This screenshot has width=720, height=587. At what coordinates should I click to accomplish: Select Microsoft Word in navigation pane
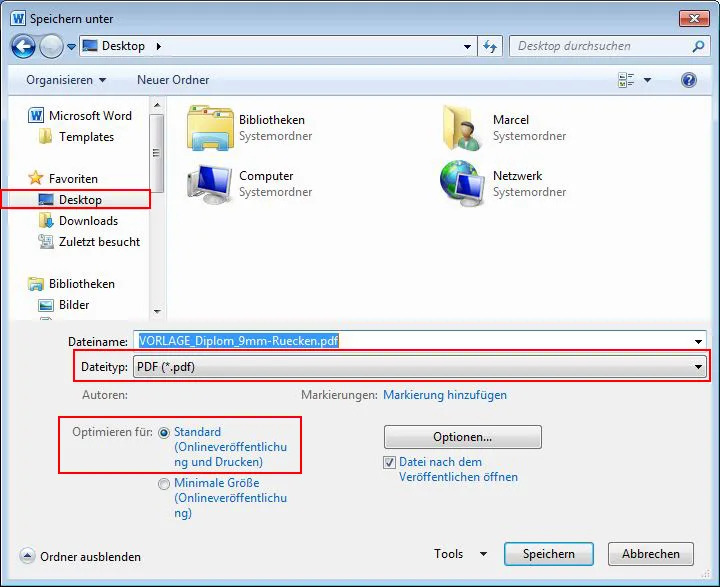pyautogui.click(x=80, y=116)
